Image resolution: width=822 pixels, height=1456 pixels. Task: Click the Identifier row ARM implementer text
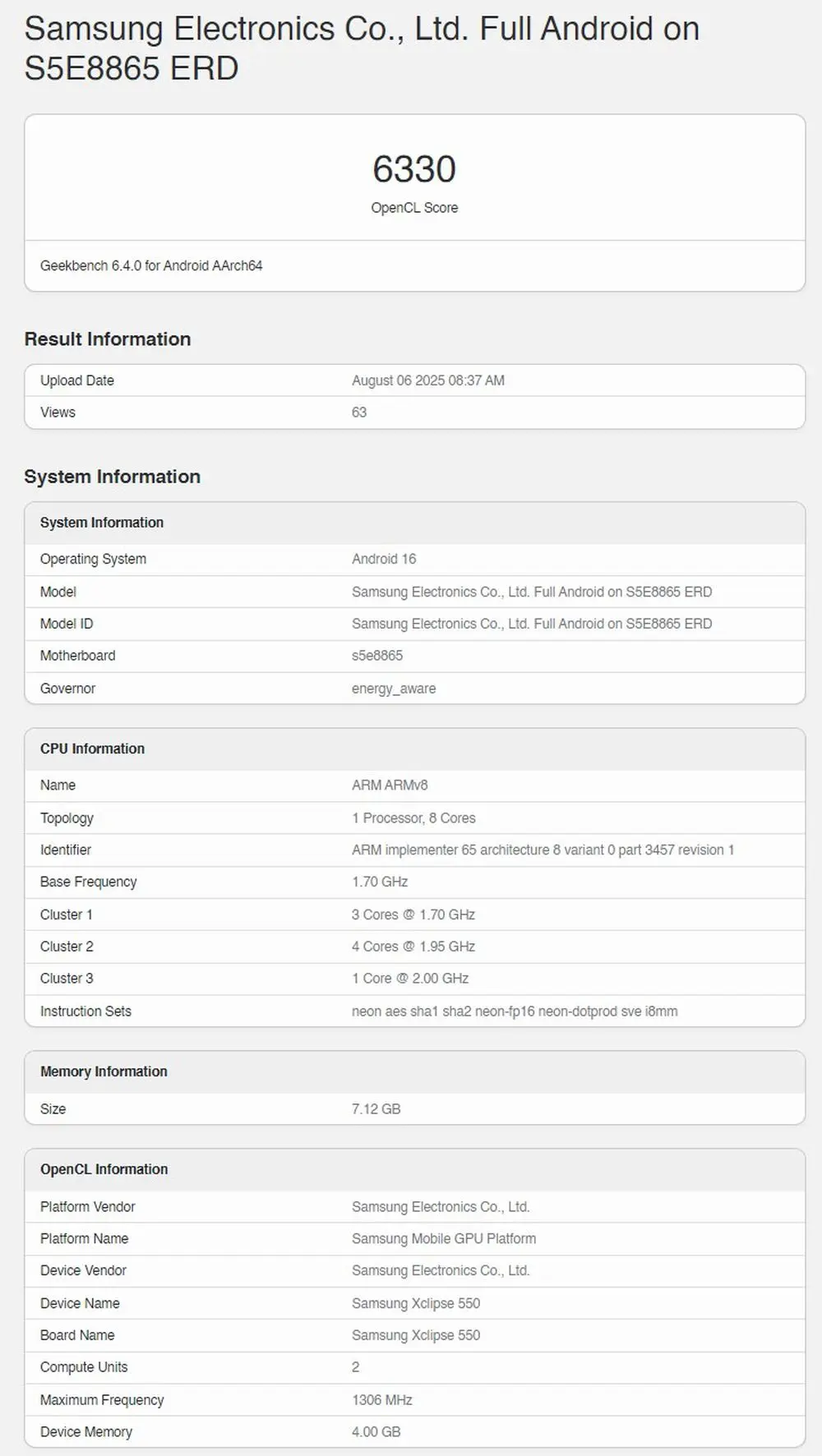543,850
